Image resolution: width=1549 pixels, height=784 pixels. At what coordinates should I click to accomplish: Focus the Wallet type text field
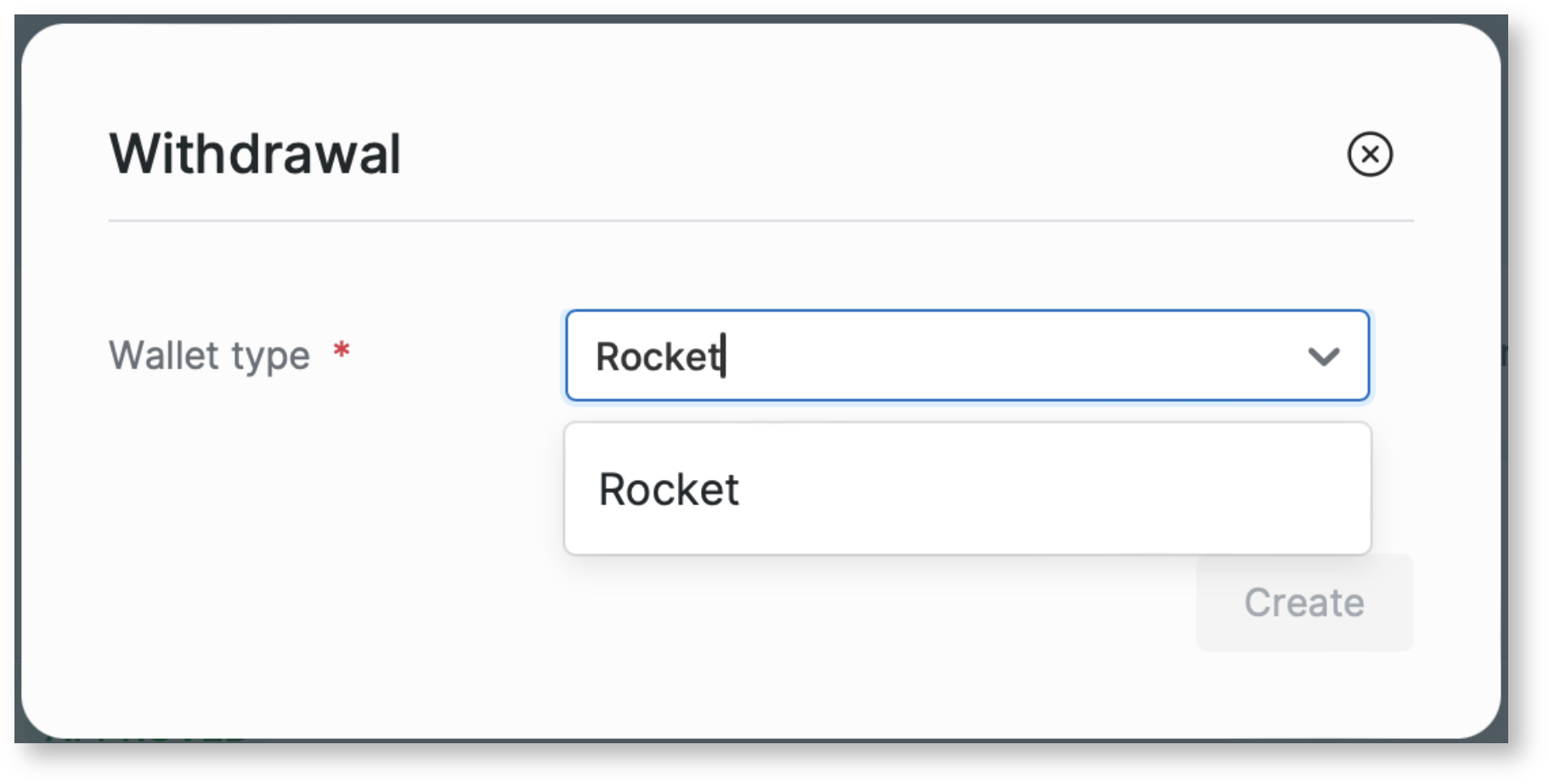coord(935,356)
